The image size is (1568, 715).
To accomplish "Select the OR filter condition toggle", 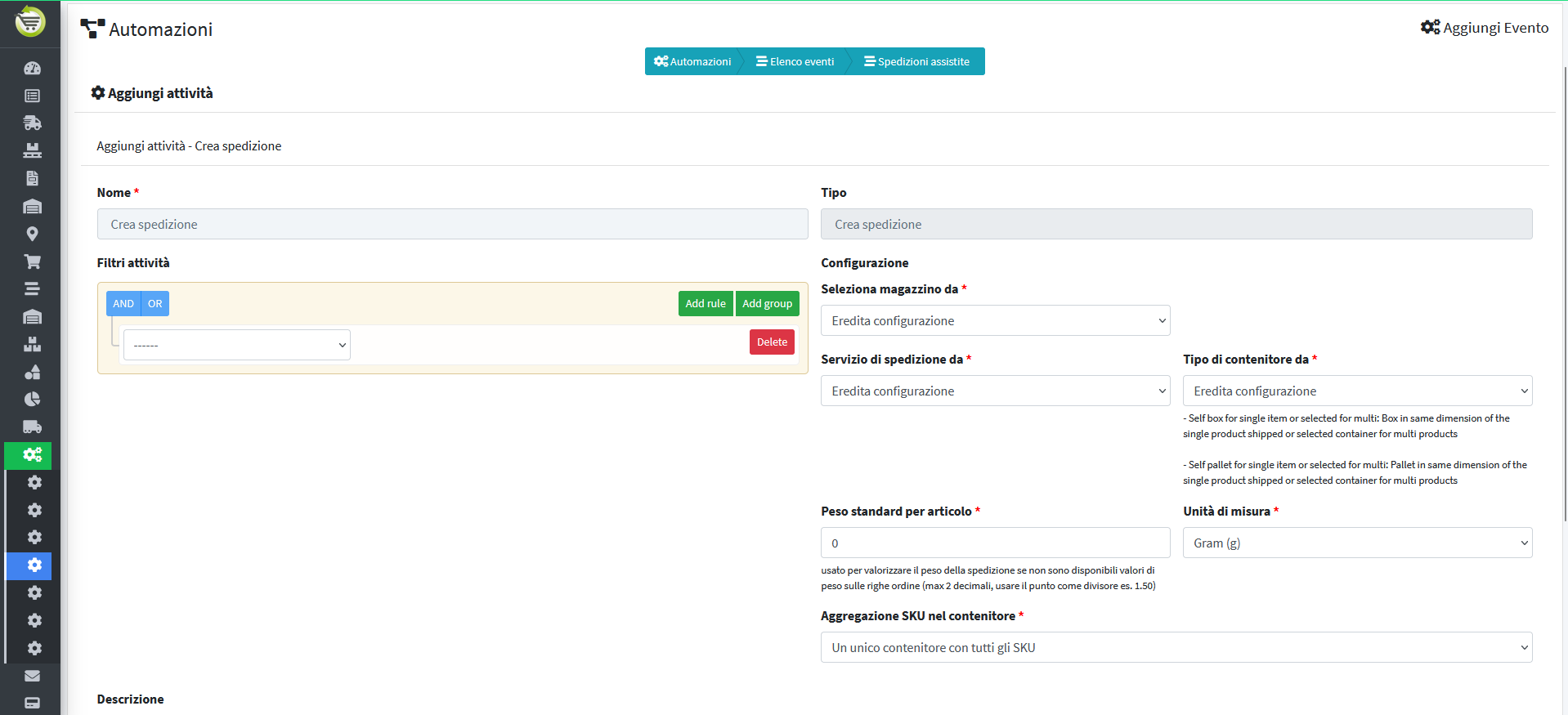I will point(155,304).
